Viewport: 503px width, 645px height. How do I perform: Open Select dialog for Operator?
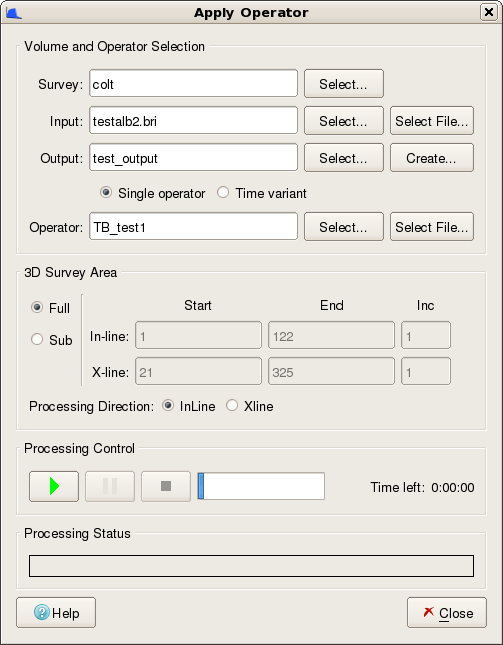point(344,227)
